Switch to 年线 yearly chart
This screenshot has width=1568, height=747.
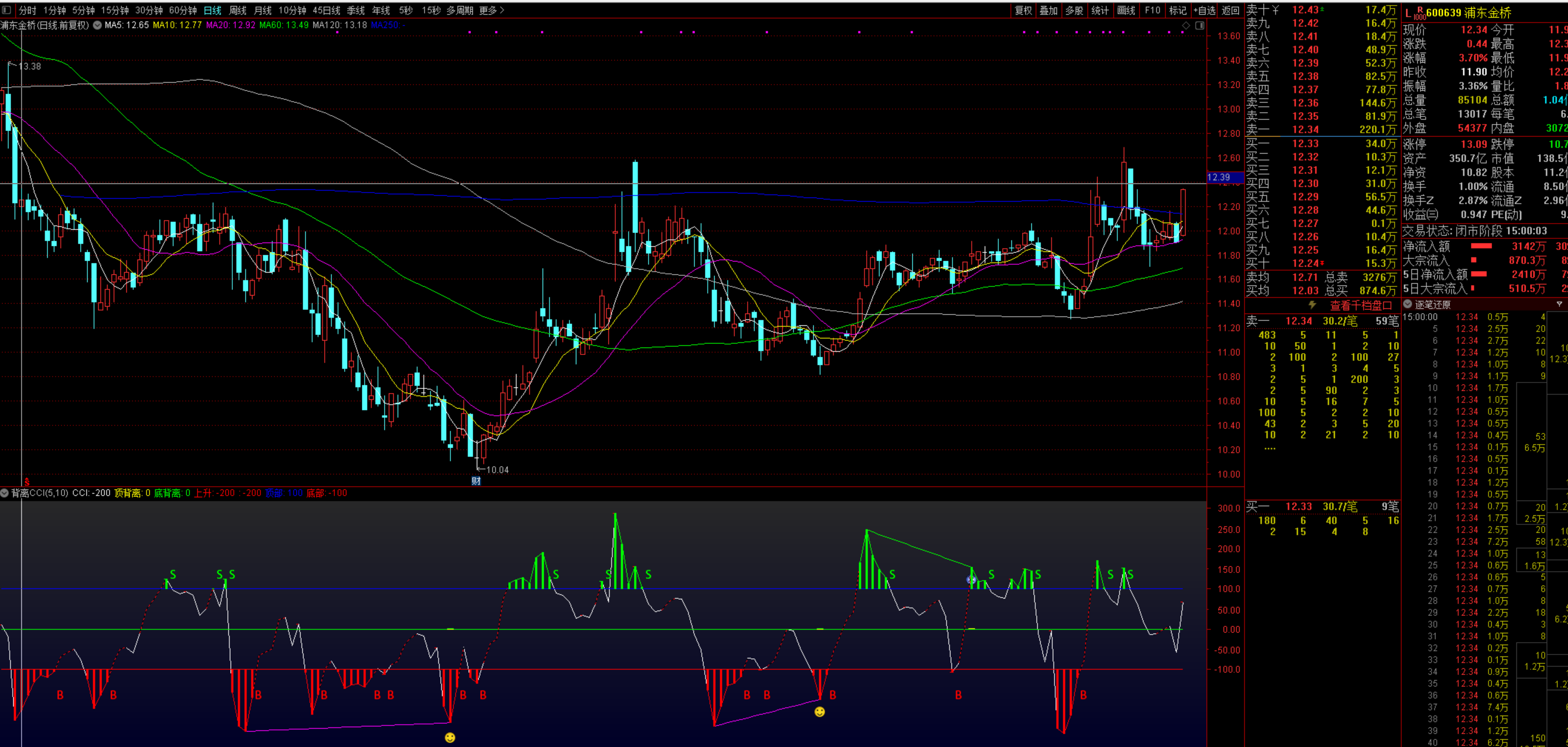pos(381,10)
